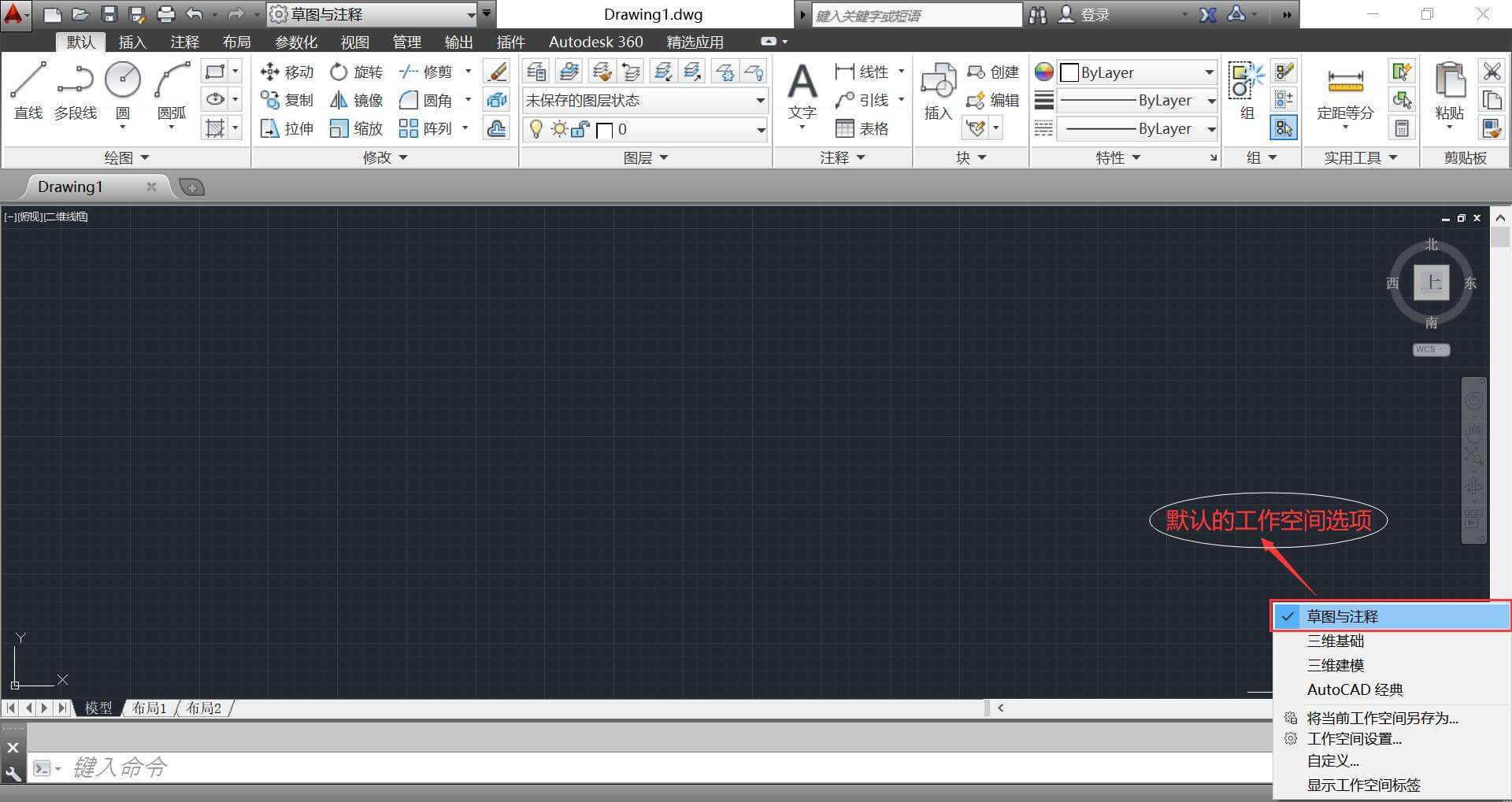
Task: Click the Array (阵列) tool
Action: tap(426, 128)
